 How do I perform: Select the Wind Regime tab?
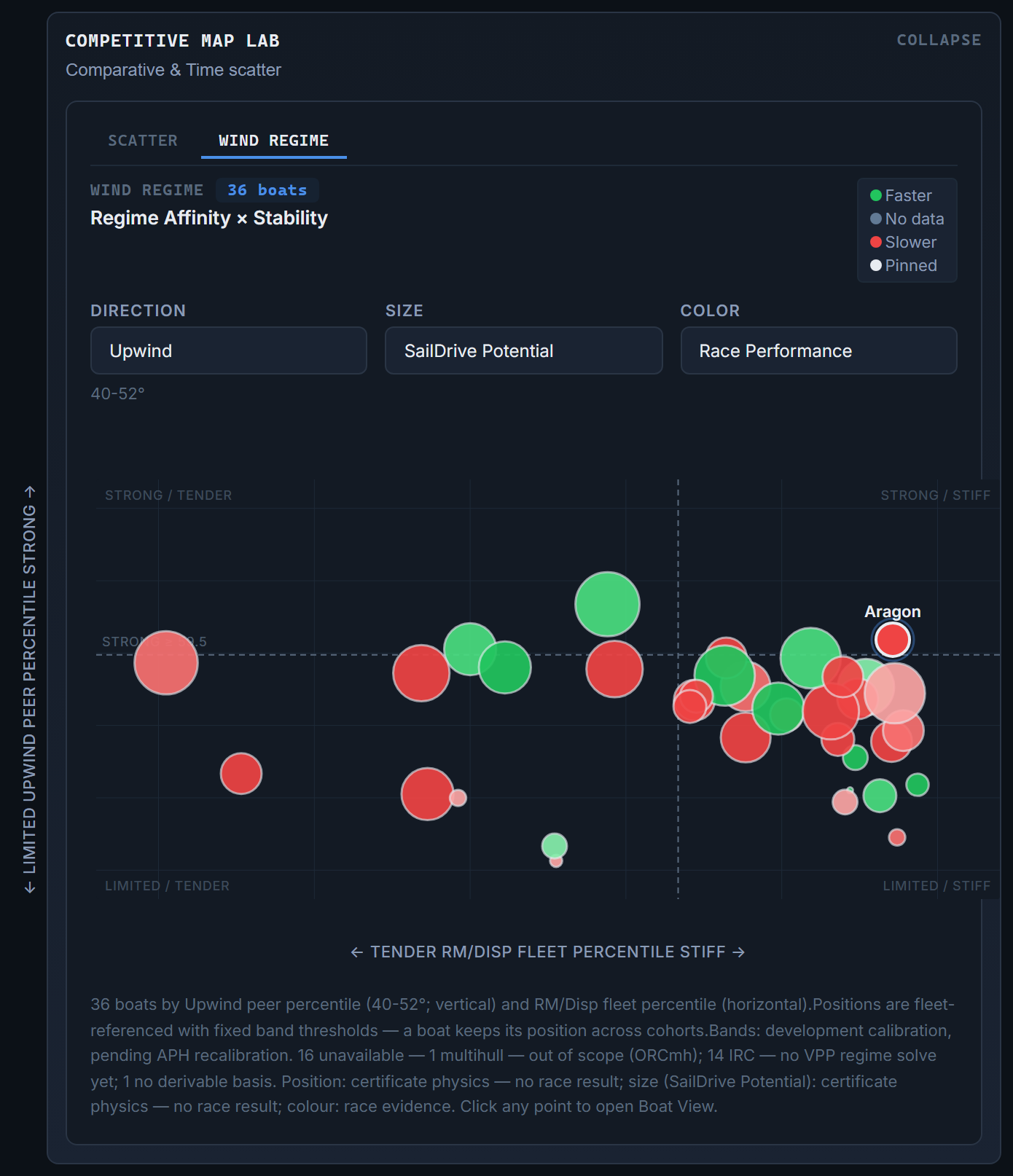coord(273,141)
